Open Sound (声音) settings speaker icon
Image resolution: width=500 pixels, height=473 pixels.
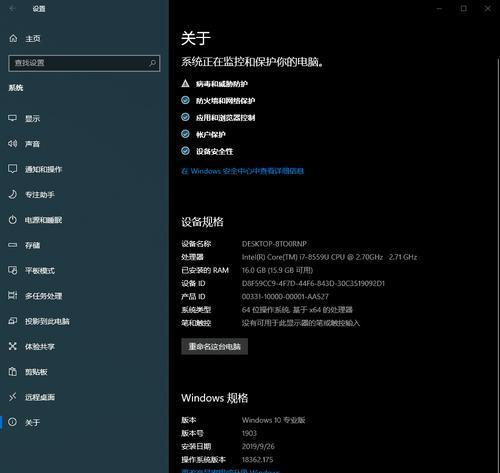[x=13, y=144]
